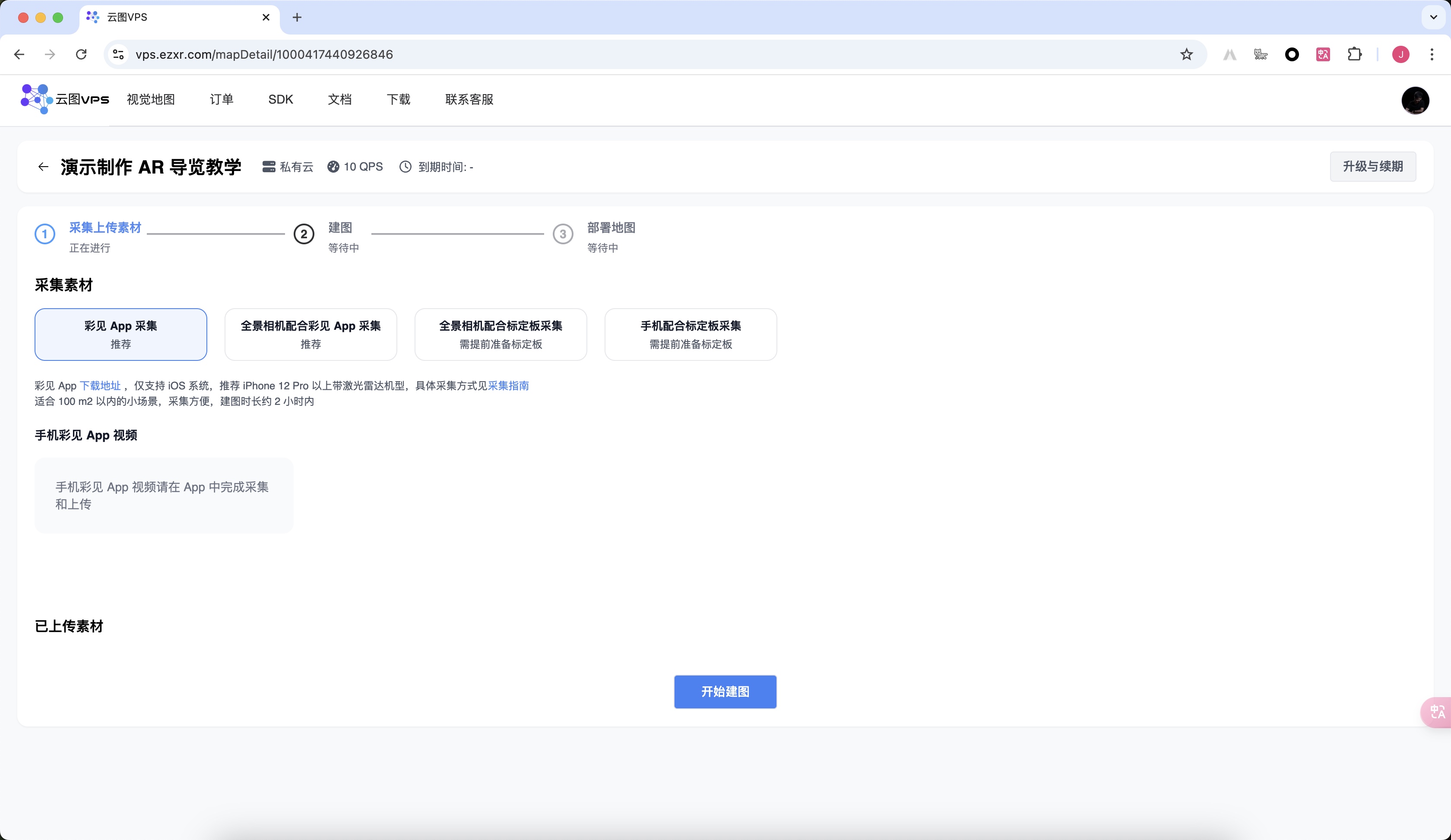Open the browser extensions puzzle icon
Image resolution: width=1451 pixels, height=840 pixels.
(x=1354, y=55)
